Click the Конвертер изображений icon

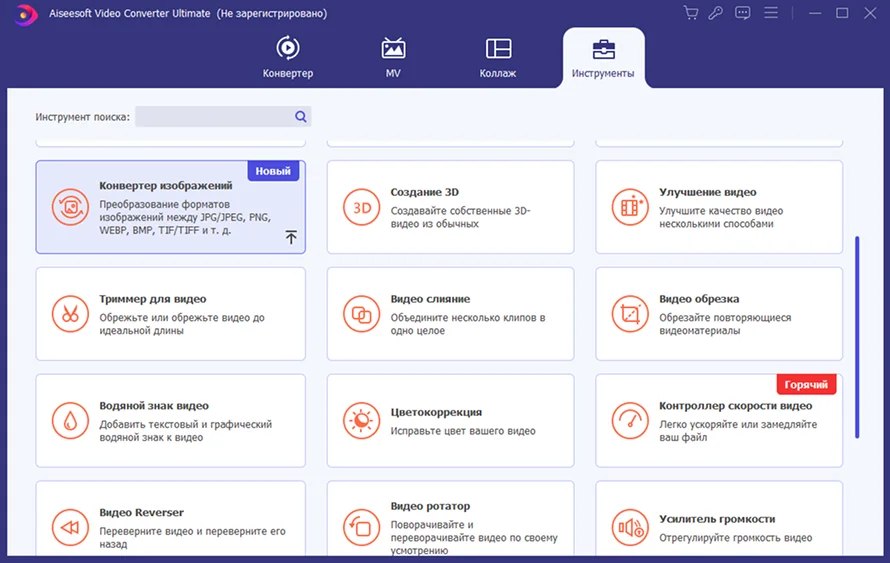(x=70, y=207)
